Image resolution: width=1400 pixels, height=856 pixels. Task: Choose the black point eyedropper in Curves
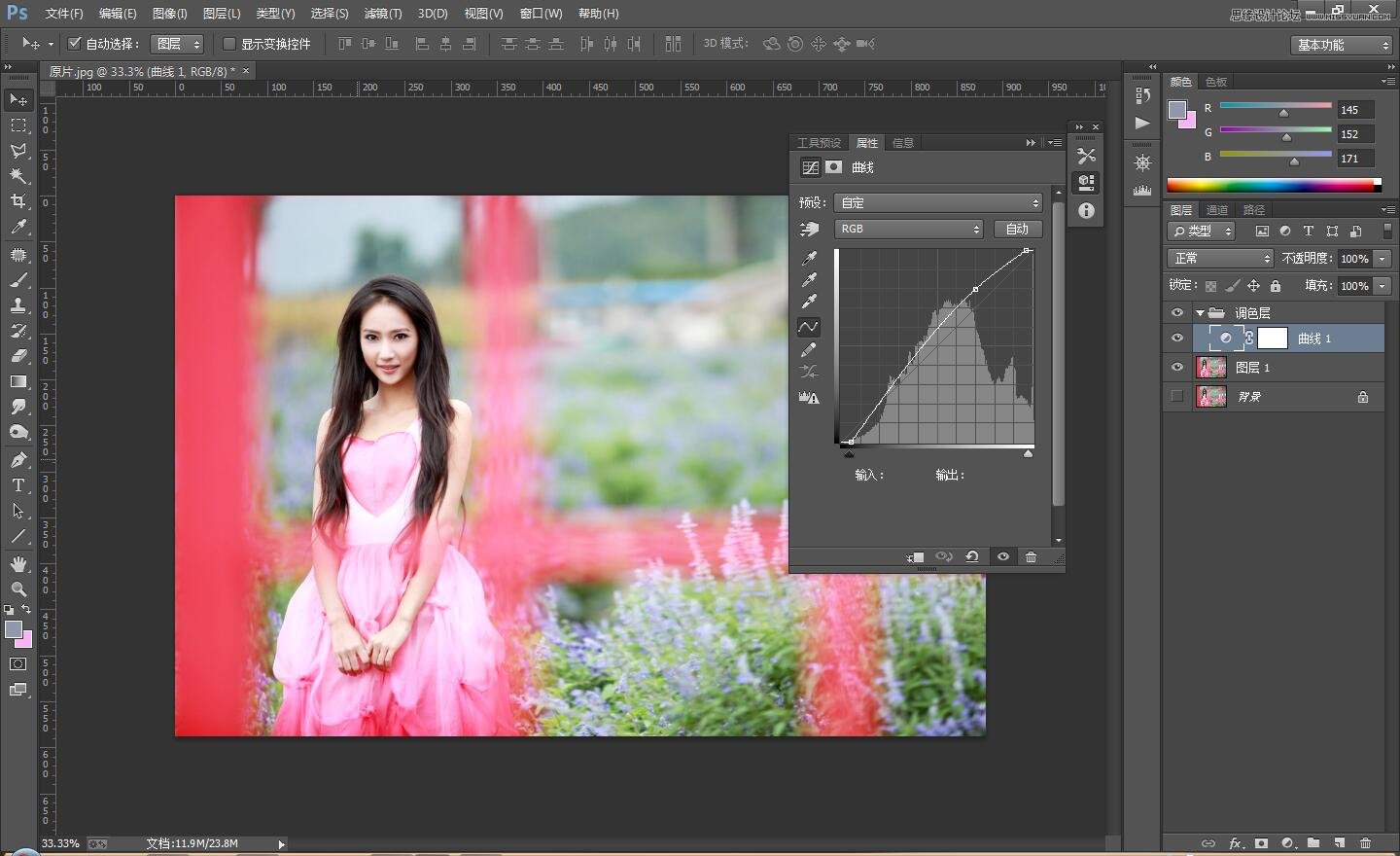[x=809, y=259]
